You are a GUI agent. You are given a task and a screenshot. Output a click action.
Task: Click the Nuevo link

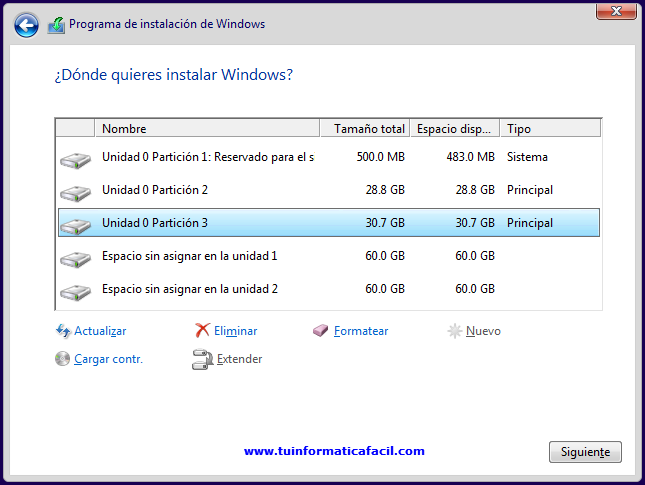(x=483, y=331)
